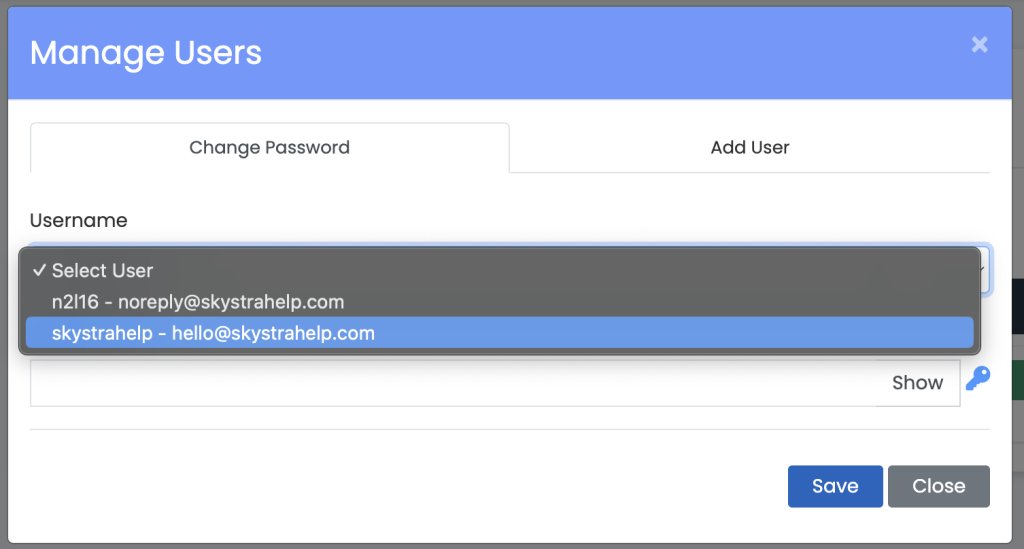Save the password change

point(834,486)
